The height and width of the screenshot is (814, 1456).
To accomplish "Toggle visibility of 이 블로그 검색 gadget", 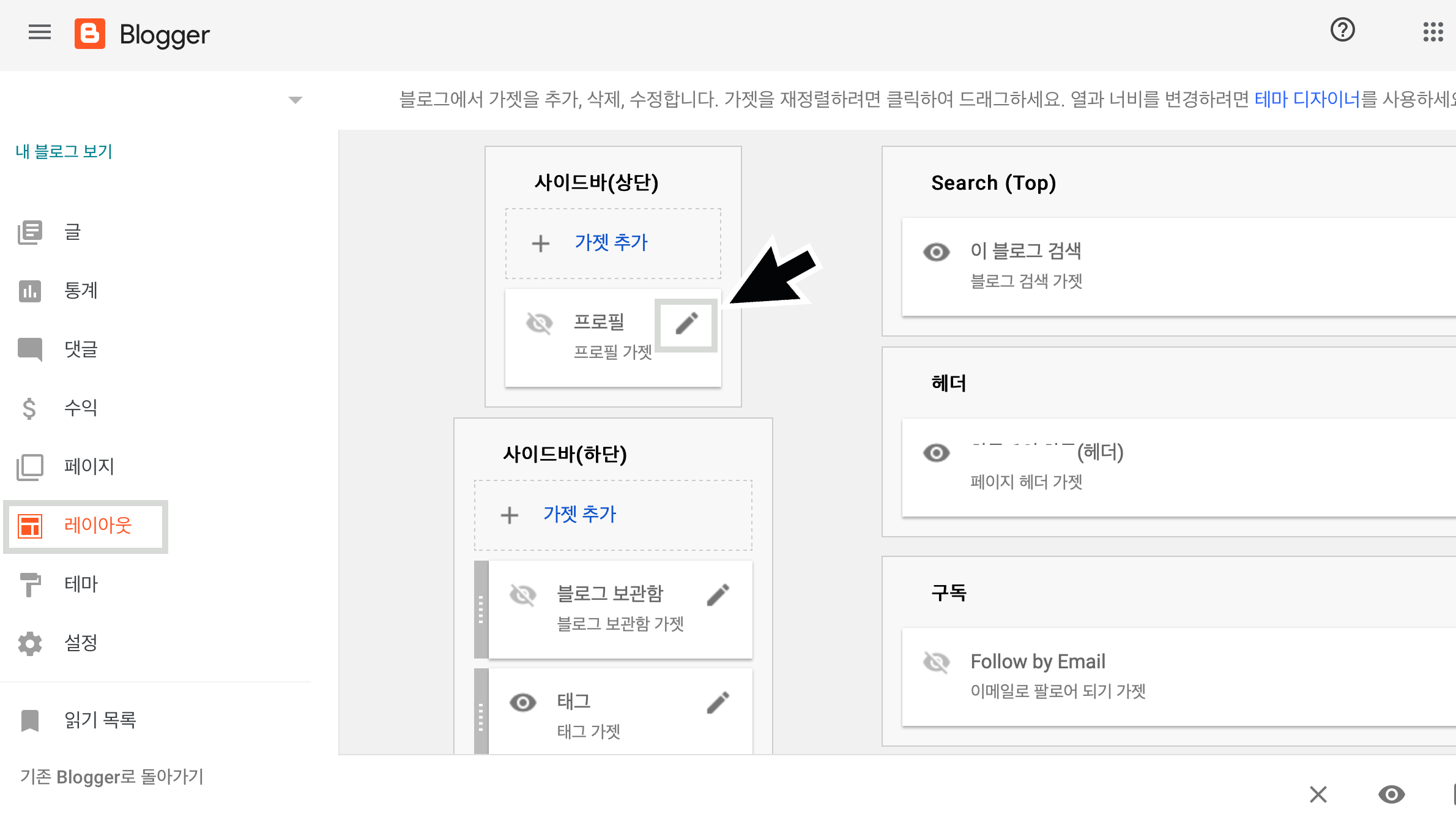I will point(936,252).
